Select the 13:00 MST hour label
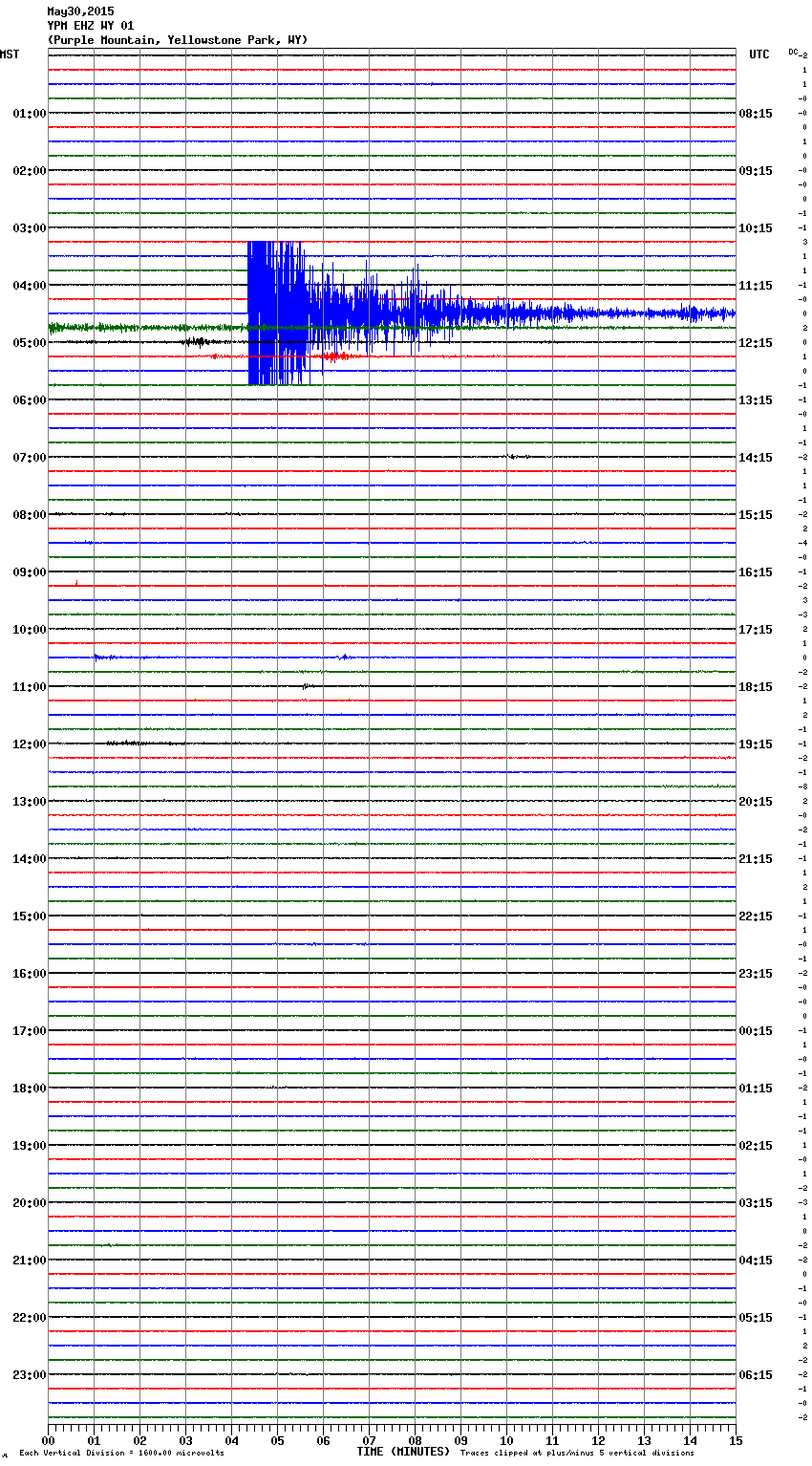This screenshot has height=1466, width=812. tap(30, 802)
